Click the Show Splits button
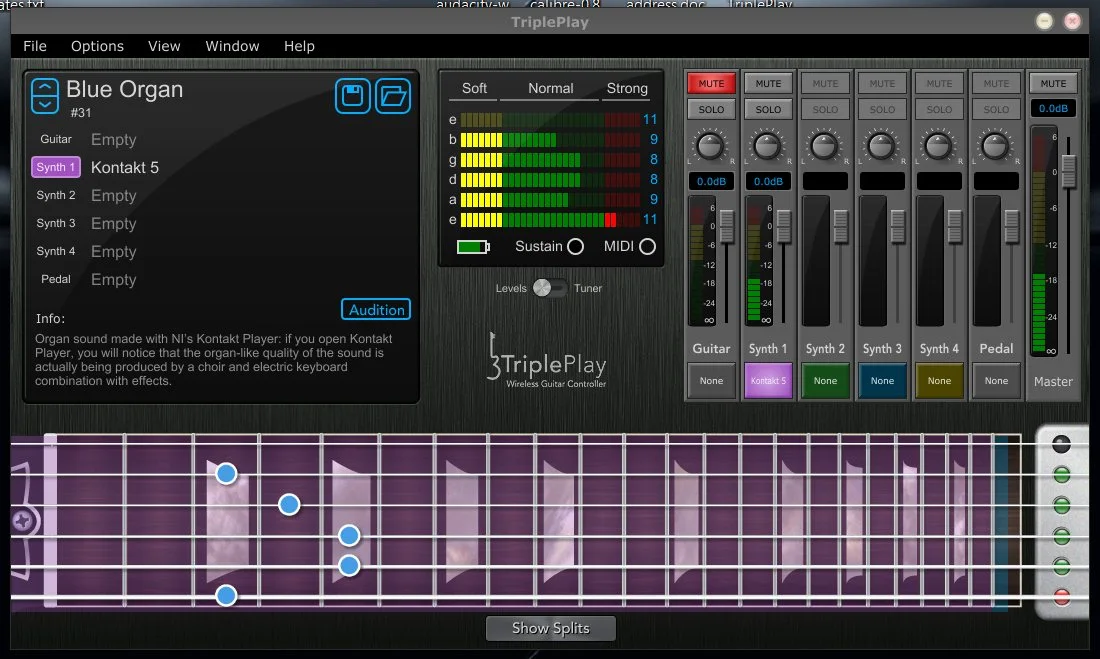Image resolution: width=1100 pixels, height=659 pixels. tap(551, 628)
